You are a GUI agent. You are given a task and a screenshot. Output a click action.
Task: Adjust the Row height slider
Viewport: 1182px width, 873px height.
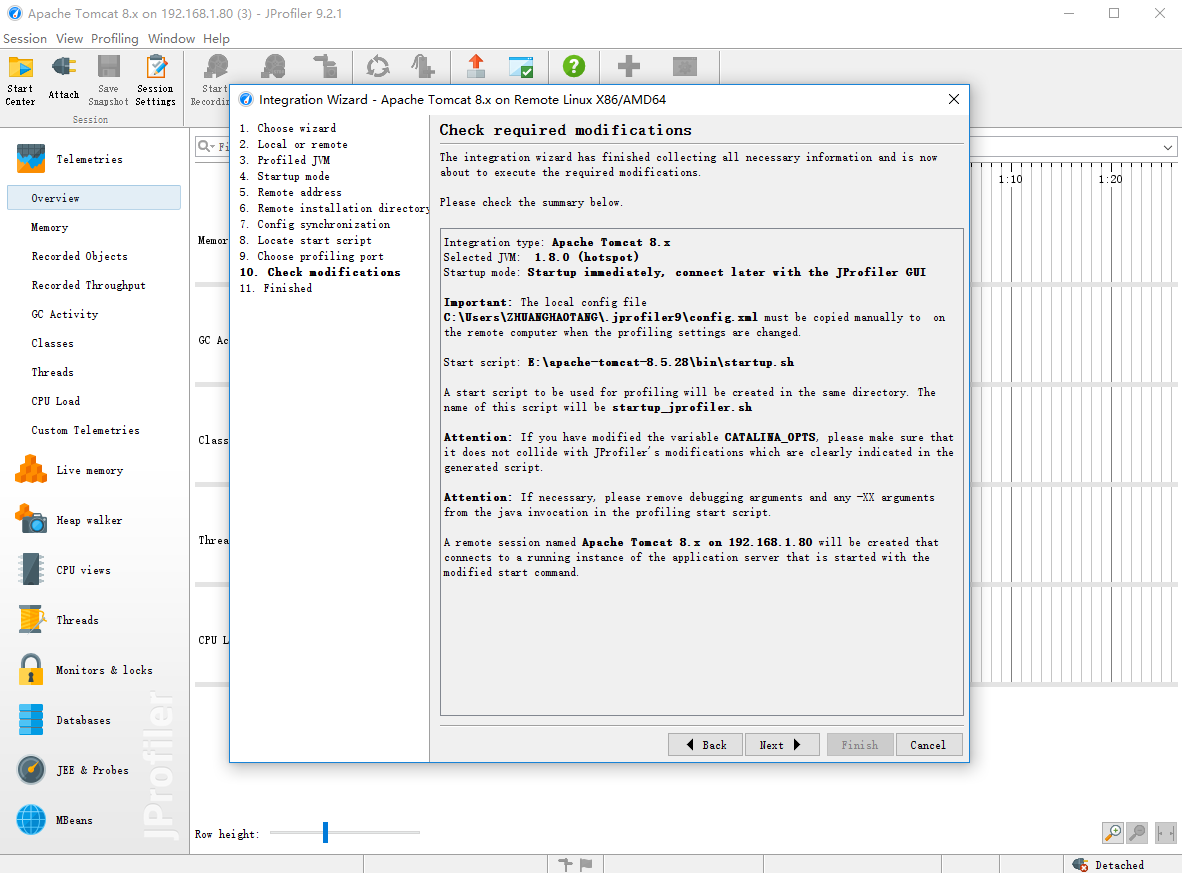pos(326,832)
